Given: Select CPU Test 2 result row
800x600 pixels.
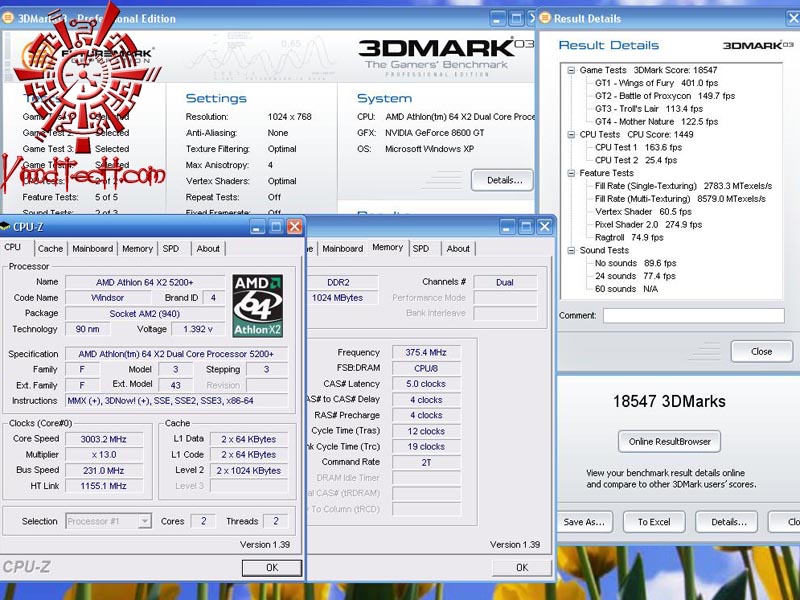Looking at the screenshot, I should (x=636, y=160).
